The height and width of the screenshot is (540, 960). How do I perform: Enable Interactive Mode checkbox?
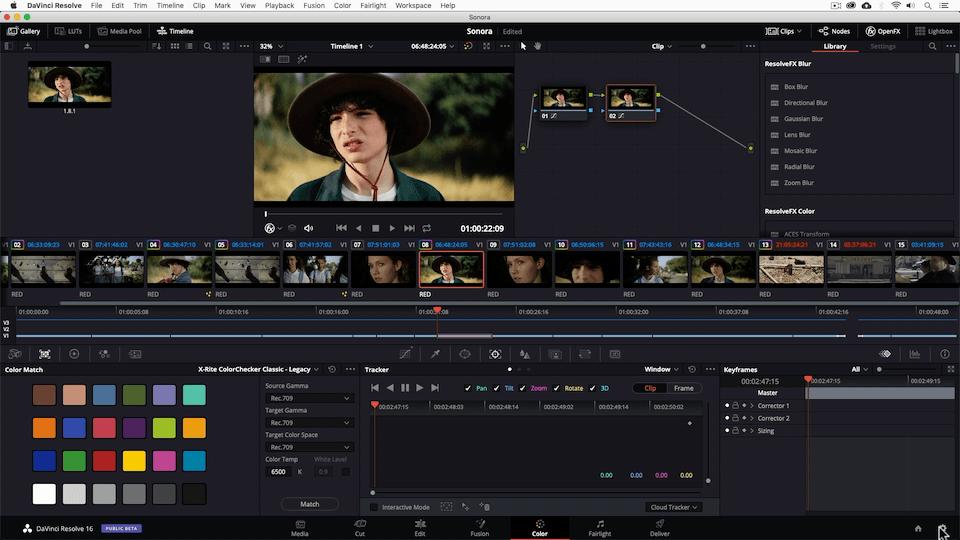[375, 507]
